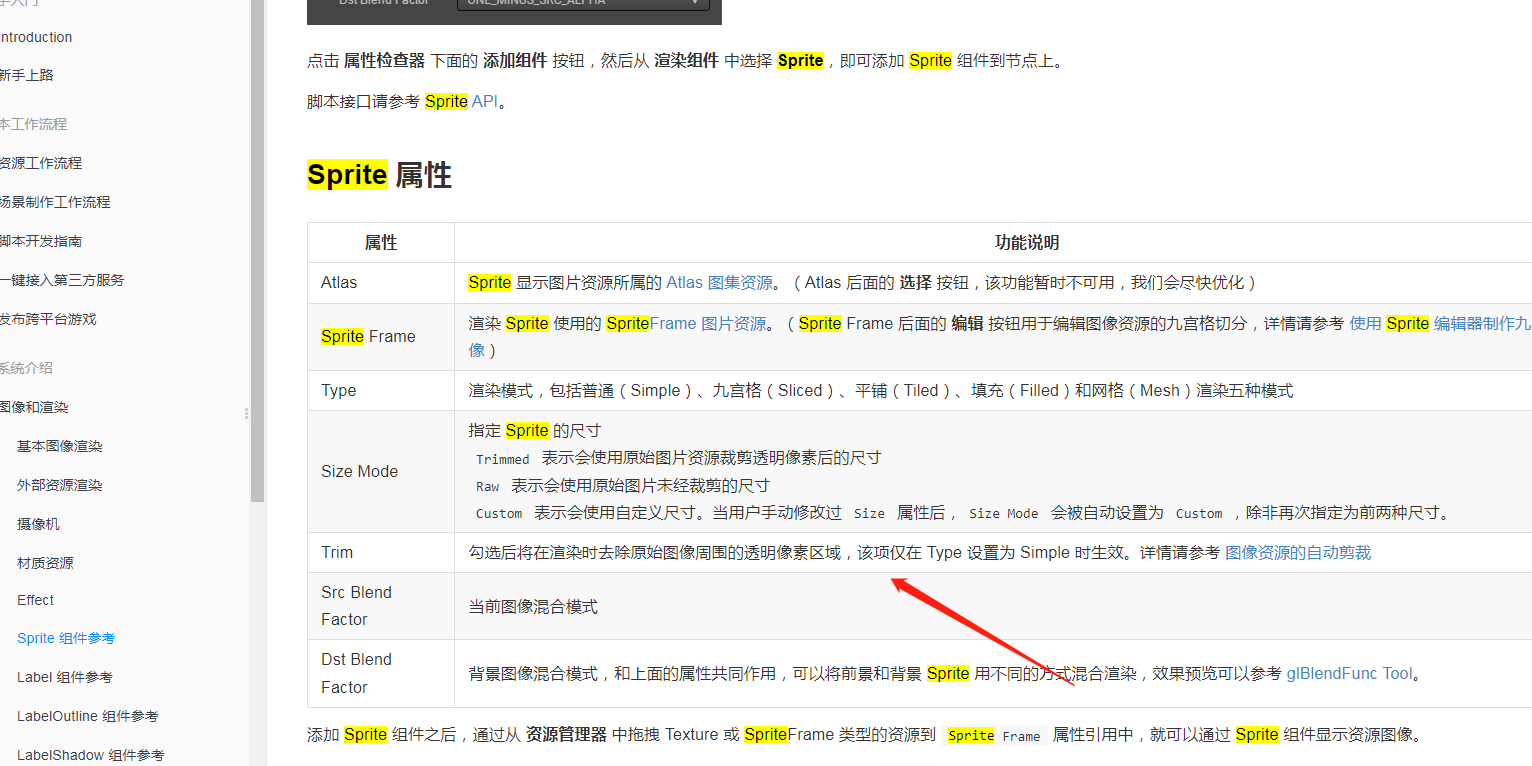Expand the 图像和渲染 sidebar section
This screenshot has height=766, width=1532.
(x=34, y=407)
